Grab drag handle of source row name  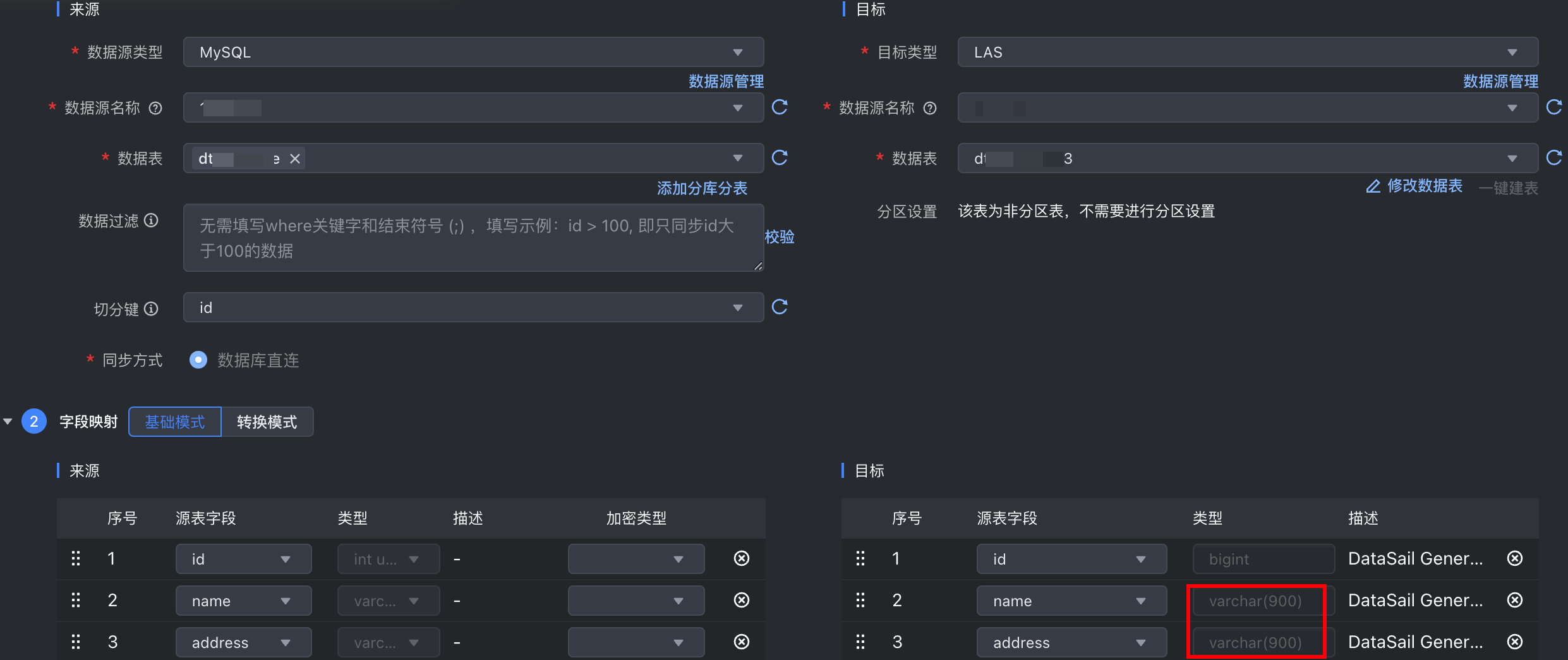point(76,600)
